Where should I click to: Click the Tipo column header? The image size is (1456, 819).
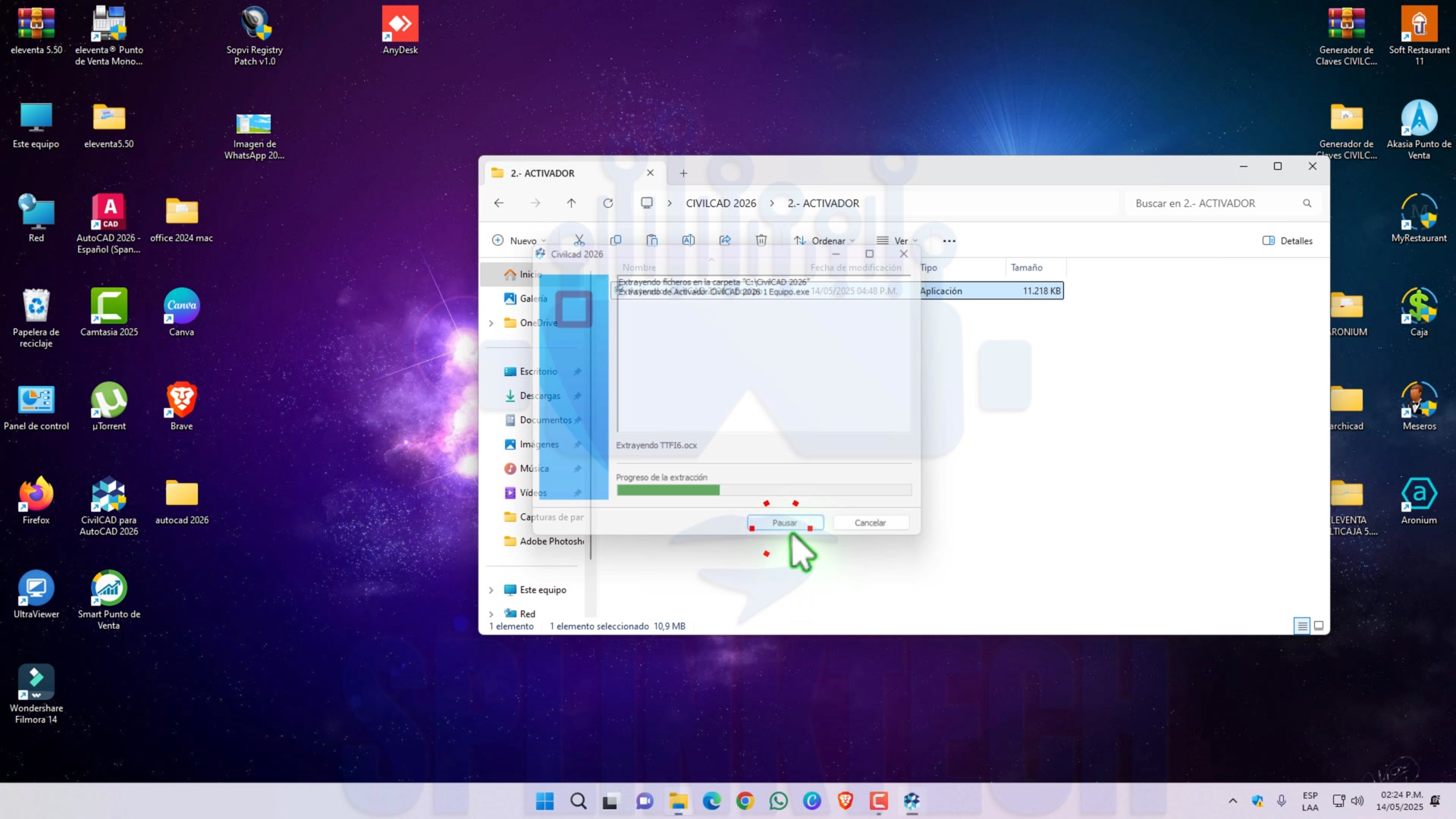click(962, 268)
